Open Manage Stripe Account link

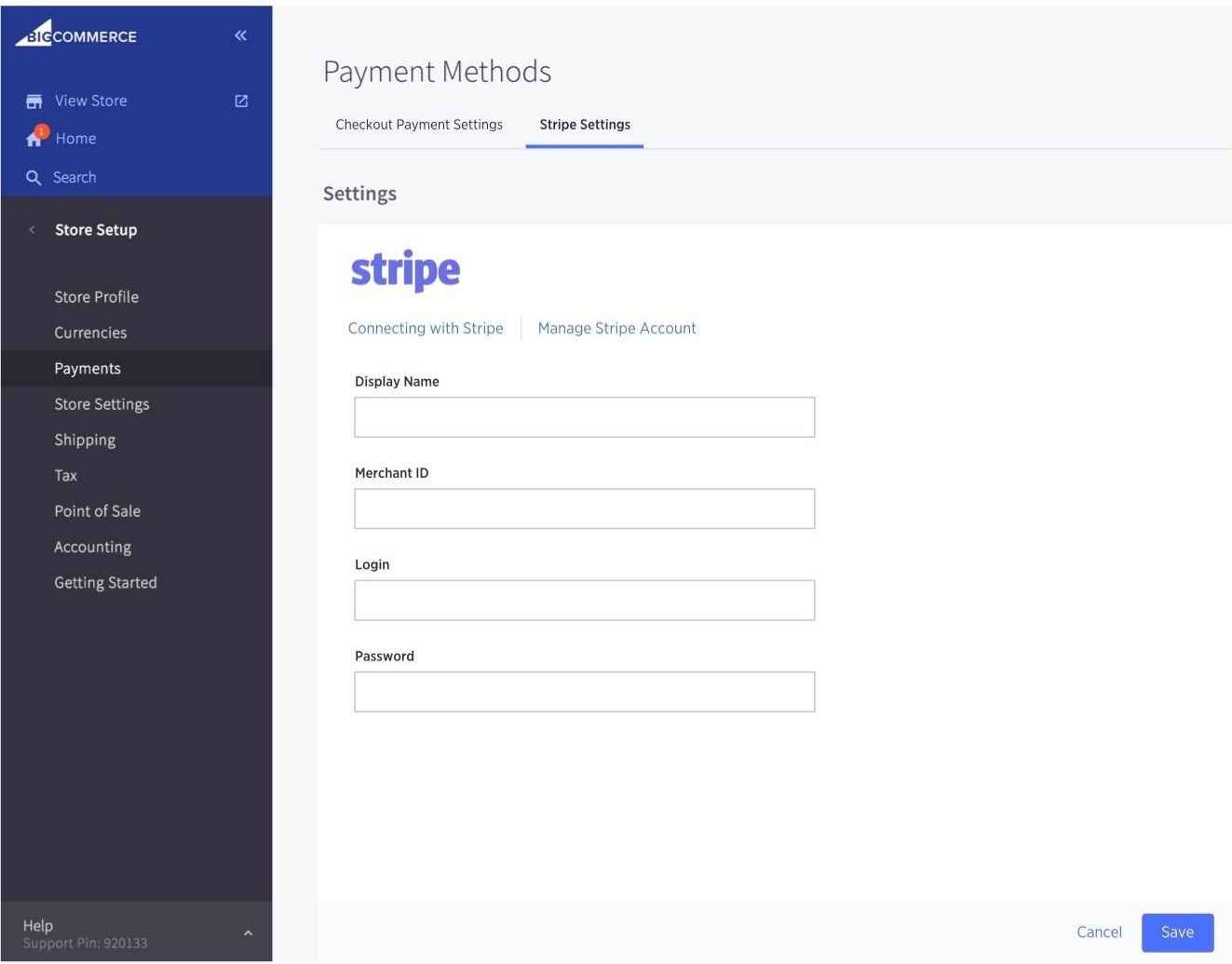point(616,328)
